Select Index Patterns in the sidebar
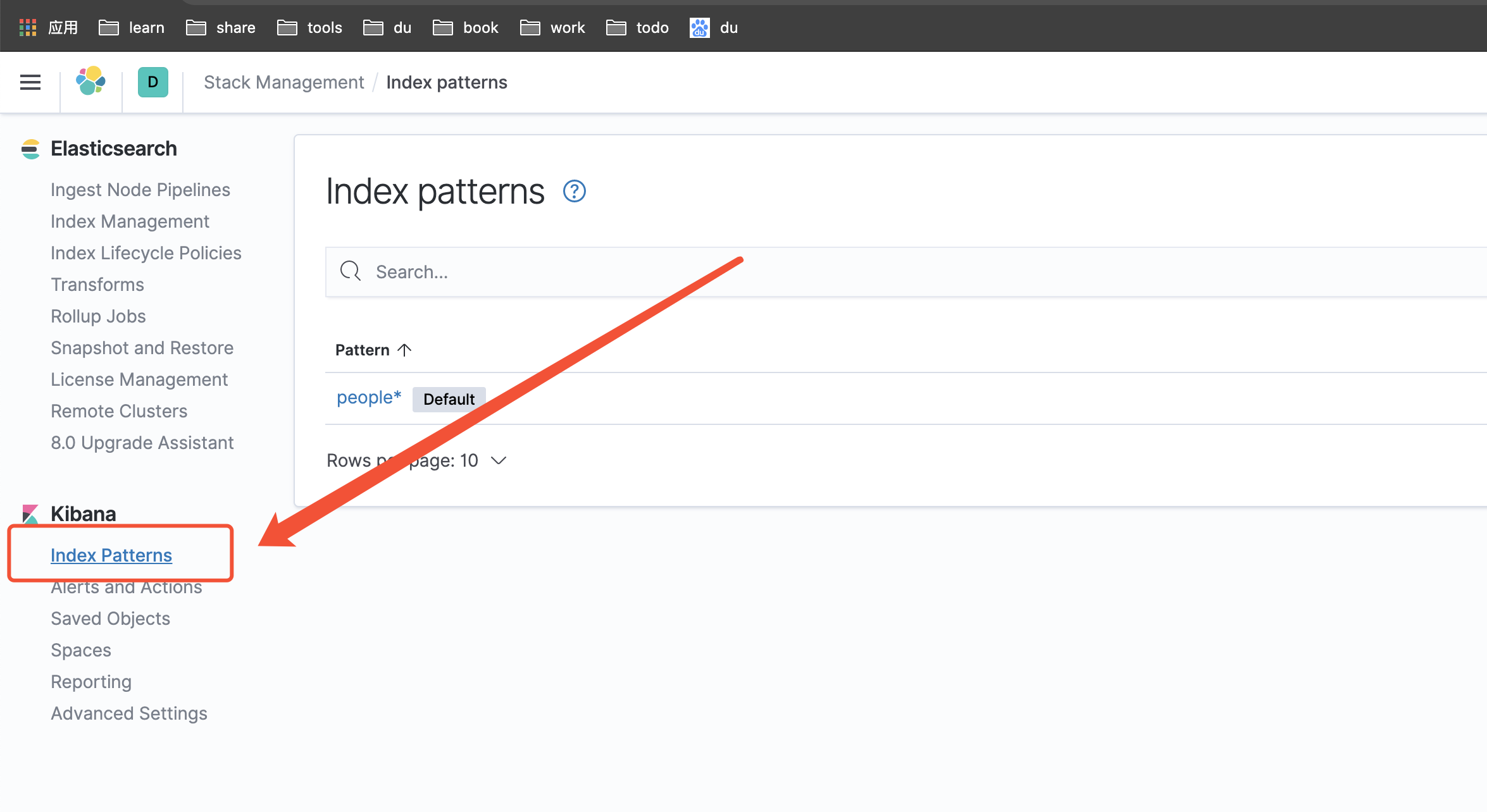This screenshot has height=812, width=1487. 111,555
